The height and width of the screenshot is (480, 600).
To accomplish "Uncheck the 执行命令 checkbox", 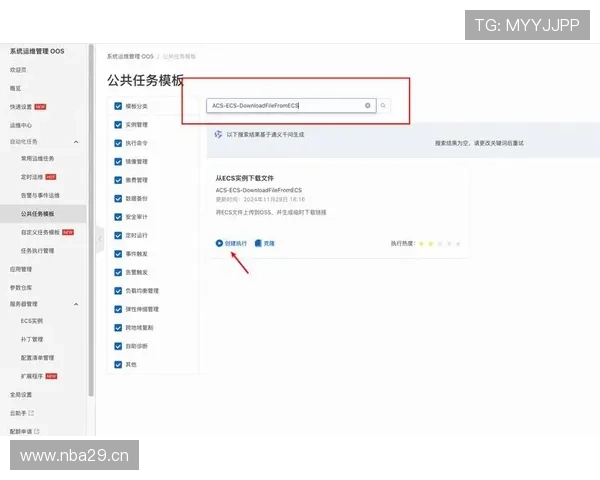I will pyautogui.click(x=118, y=143).
